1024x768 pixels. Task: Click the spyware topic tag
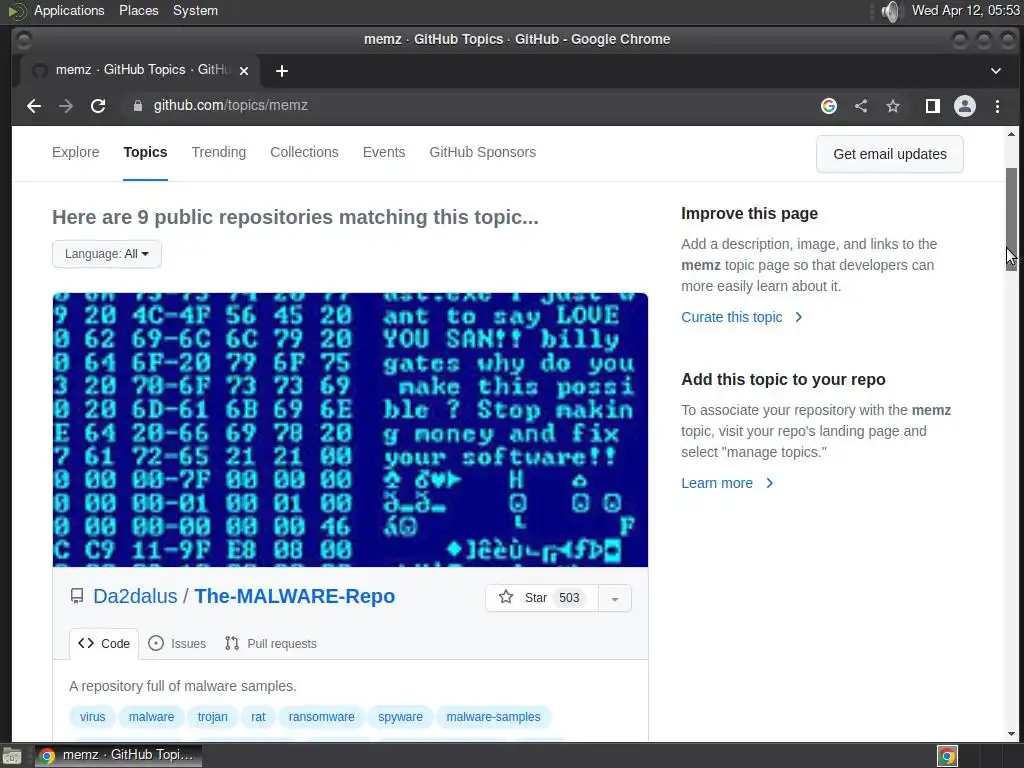tap(400, 717)
